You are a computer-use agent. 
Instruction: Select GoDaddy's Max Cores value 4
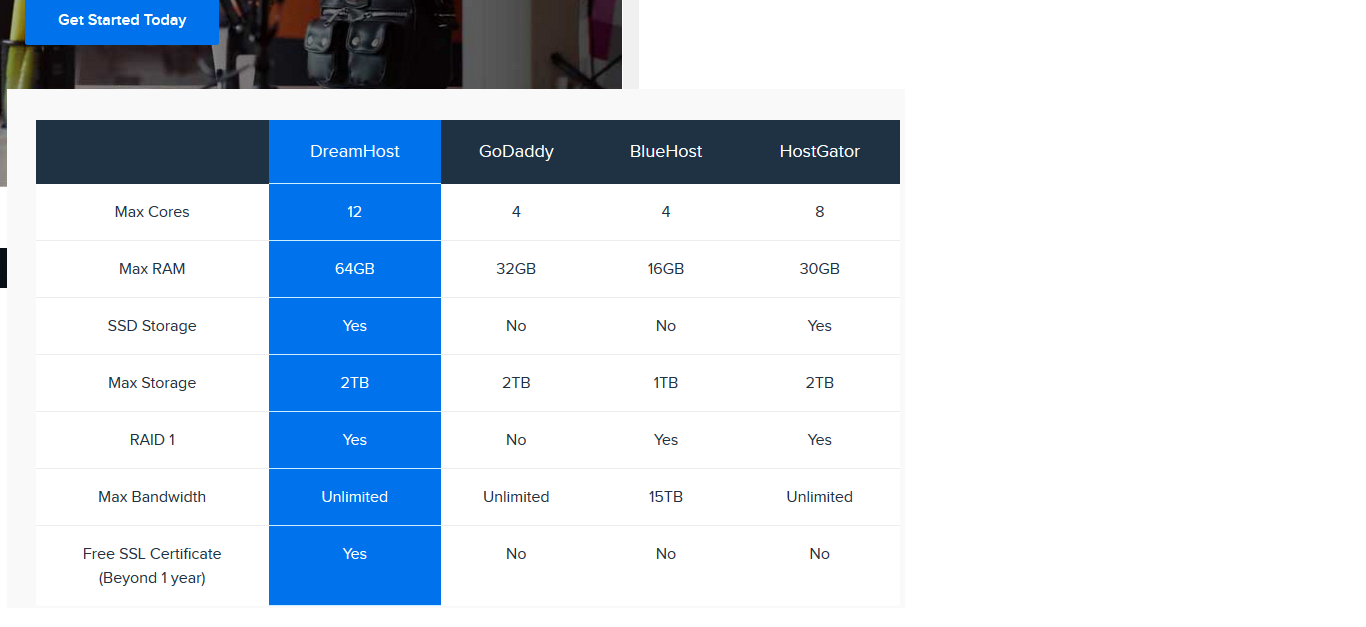pyautogui.click(x=516, y=212)
